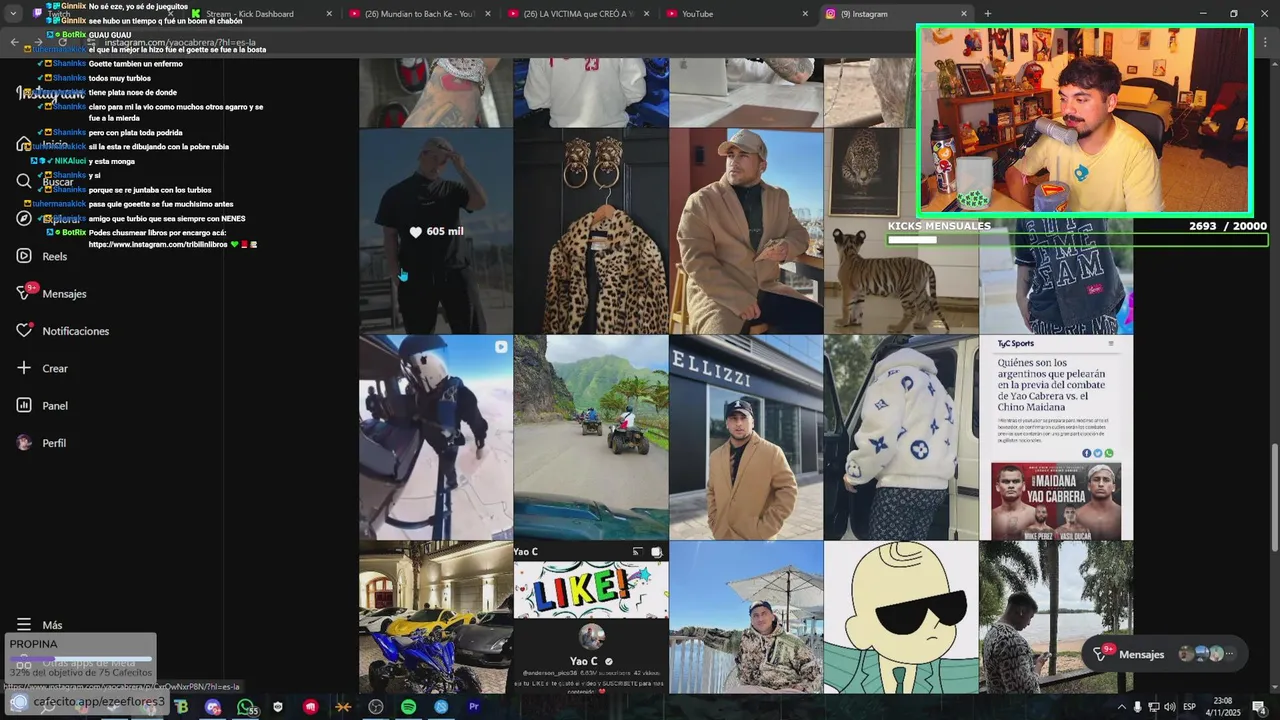Viewport: 1280px width, 720px height.
Task: Open Notificaciones heart icon in sidebar
Action: (x=24, y=330)
